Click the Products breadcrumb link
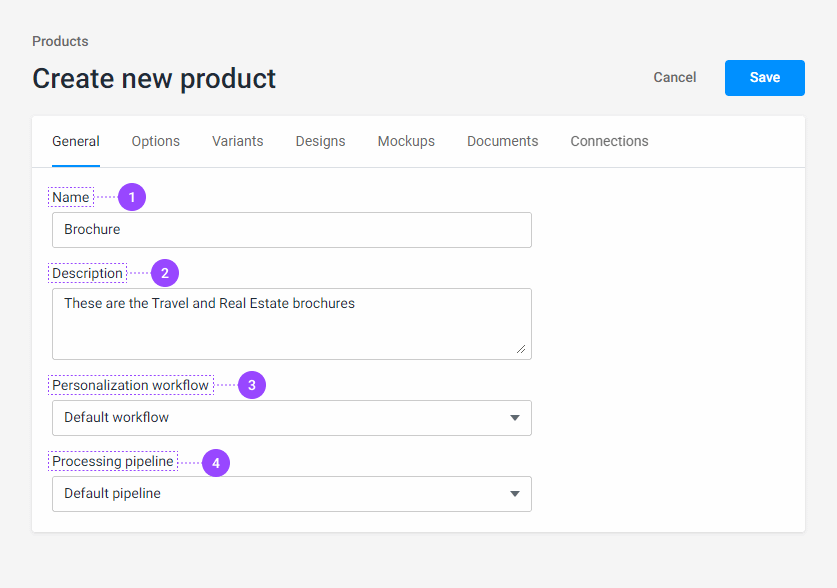Viewport: 837px width, 588px height. tap(60, 41)
